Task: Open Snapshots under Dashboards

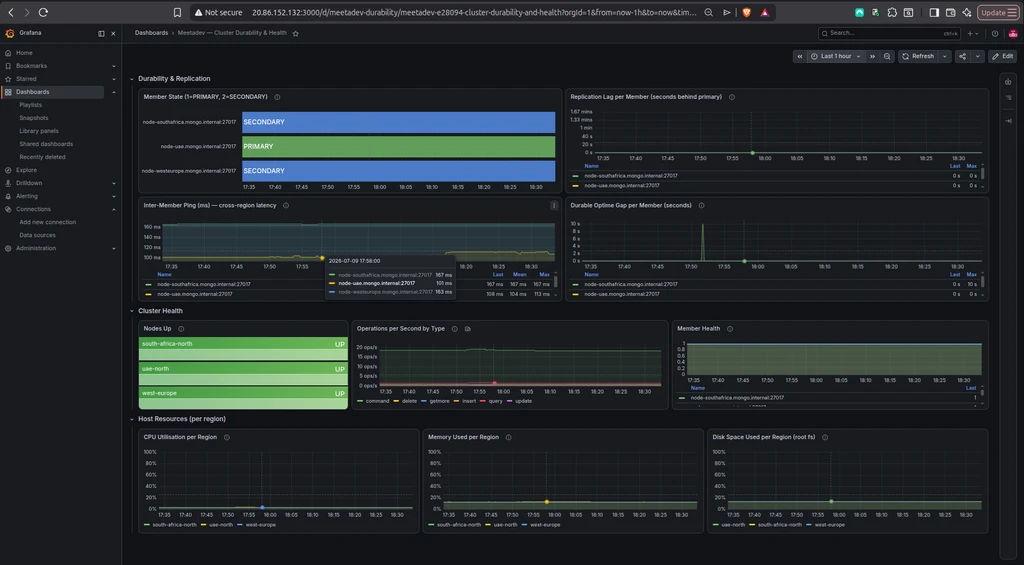Action: 34,118
